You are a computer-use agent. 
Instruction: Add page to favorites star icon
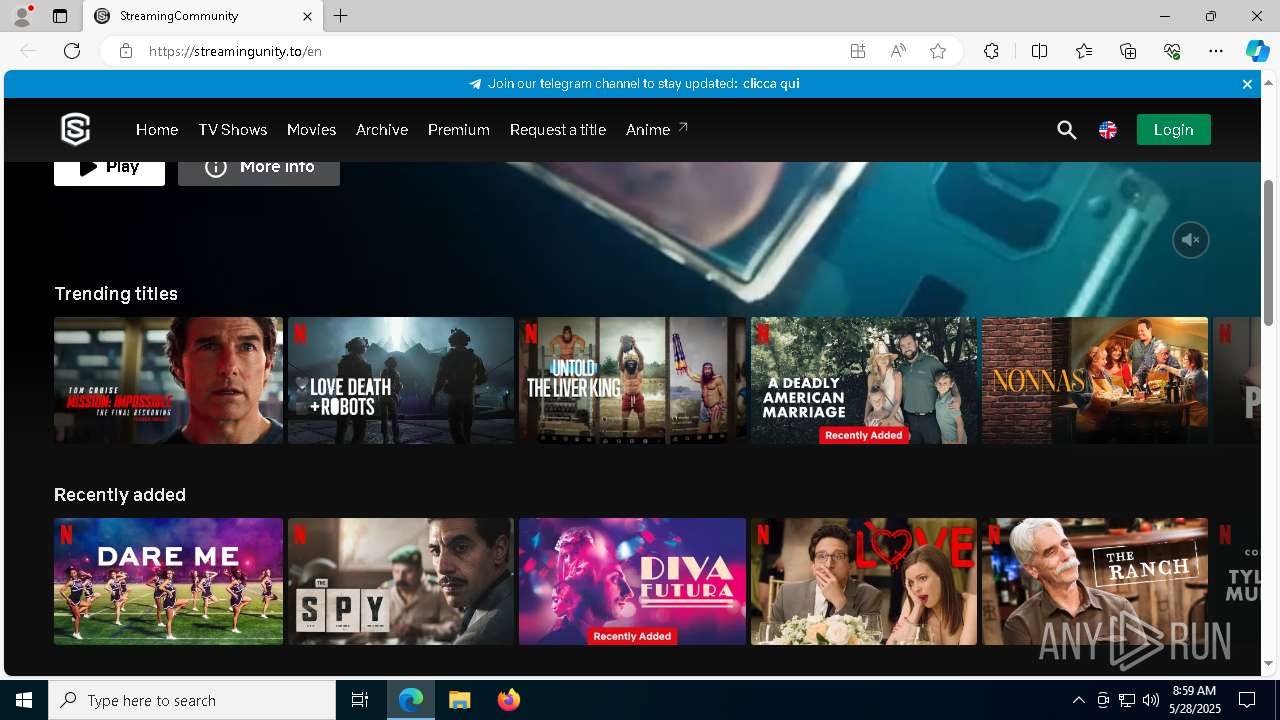tap(938, 51)
